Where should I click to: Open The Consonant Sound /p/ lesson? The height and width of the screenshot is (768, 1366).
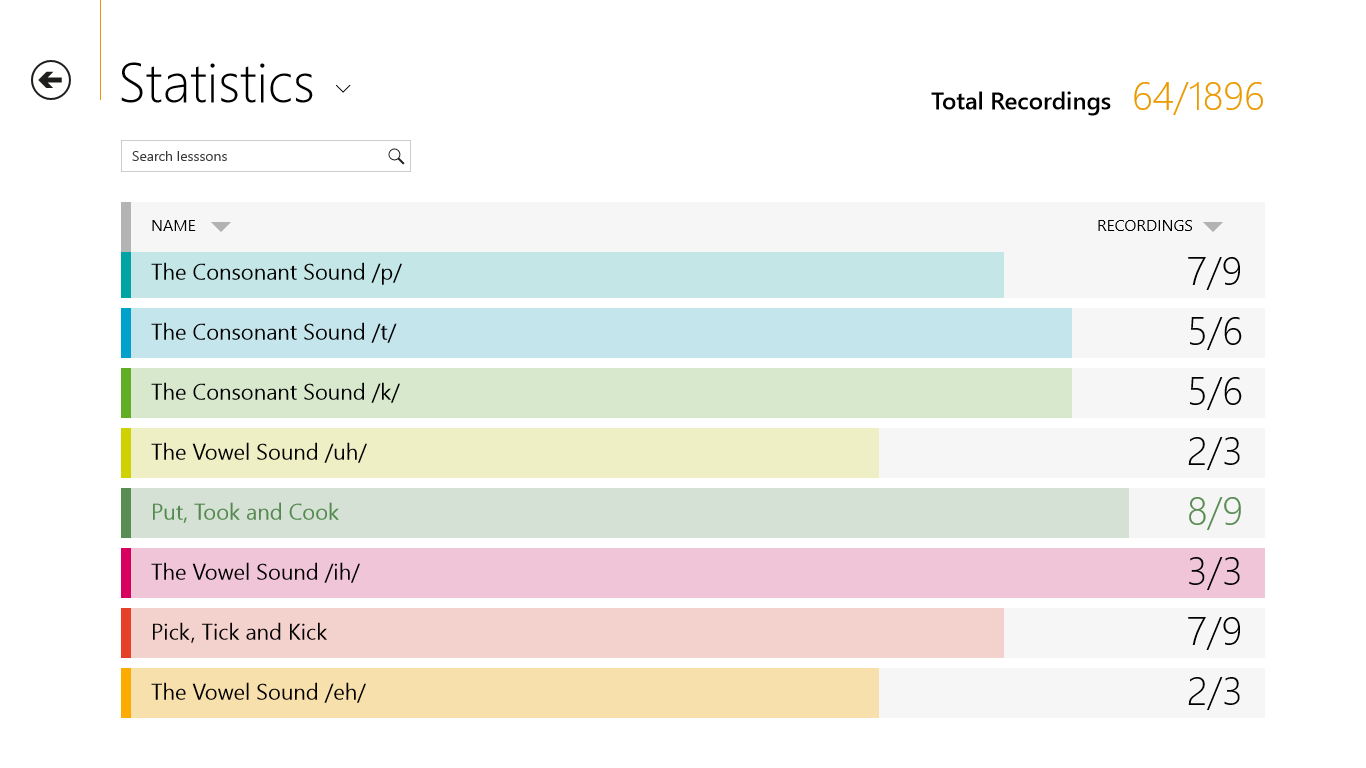point(276,273)
